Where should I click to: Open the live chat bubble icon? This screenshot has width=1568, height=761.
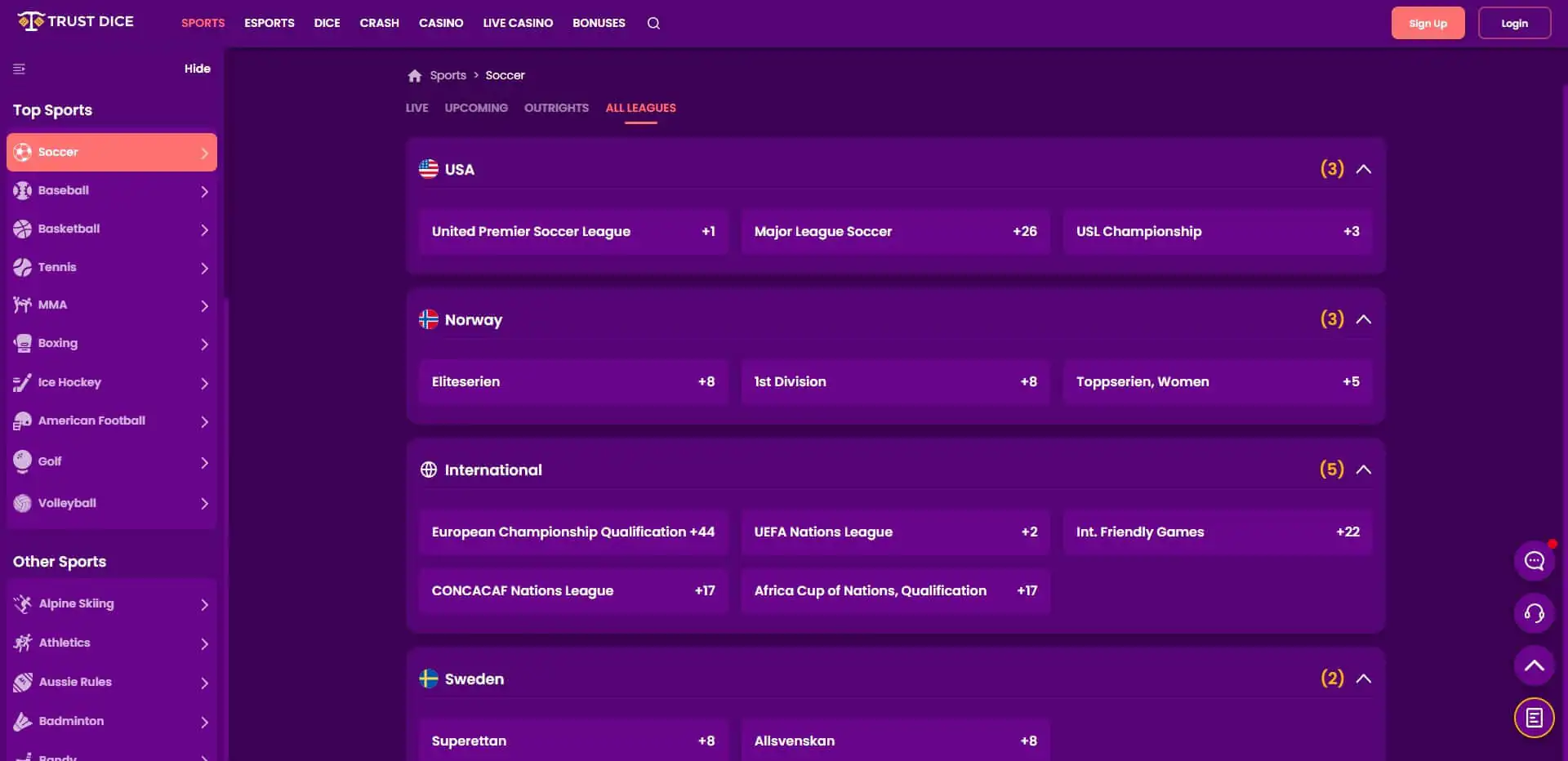[1535, 561]
